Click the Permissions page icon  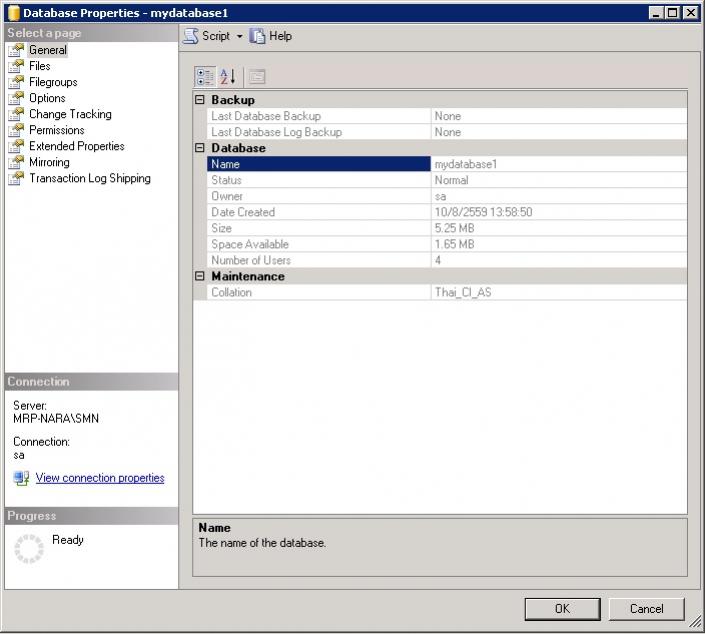(16, 130)
